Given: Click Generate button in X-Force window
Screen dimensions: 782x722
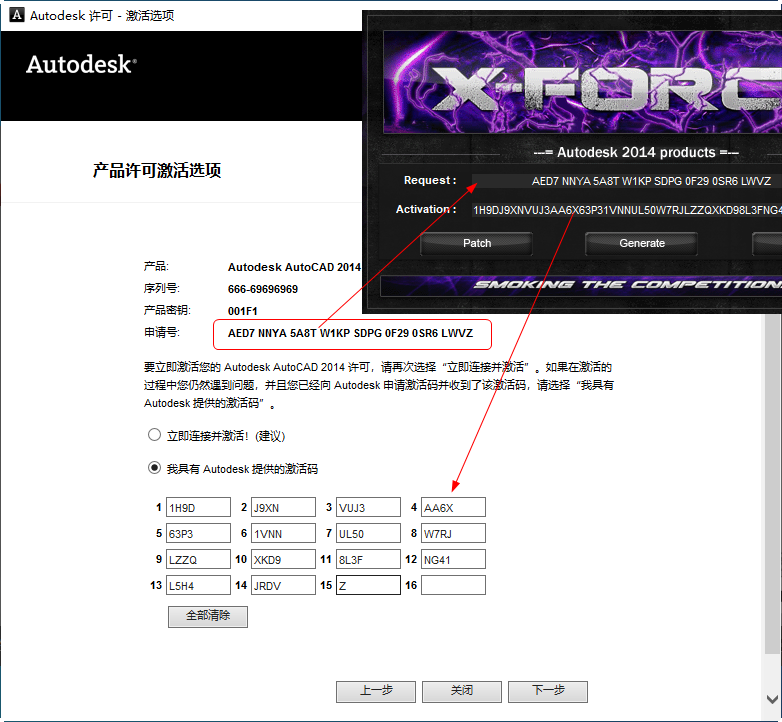Looking at the screenshot, I should [641, 243].
